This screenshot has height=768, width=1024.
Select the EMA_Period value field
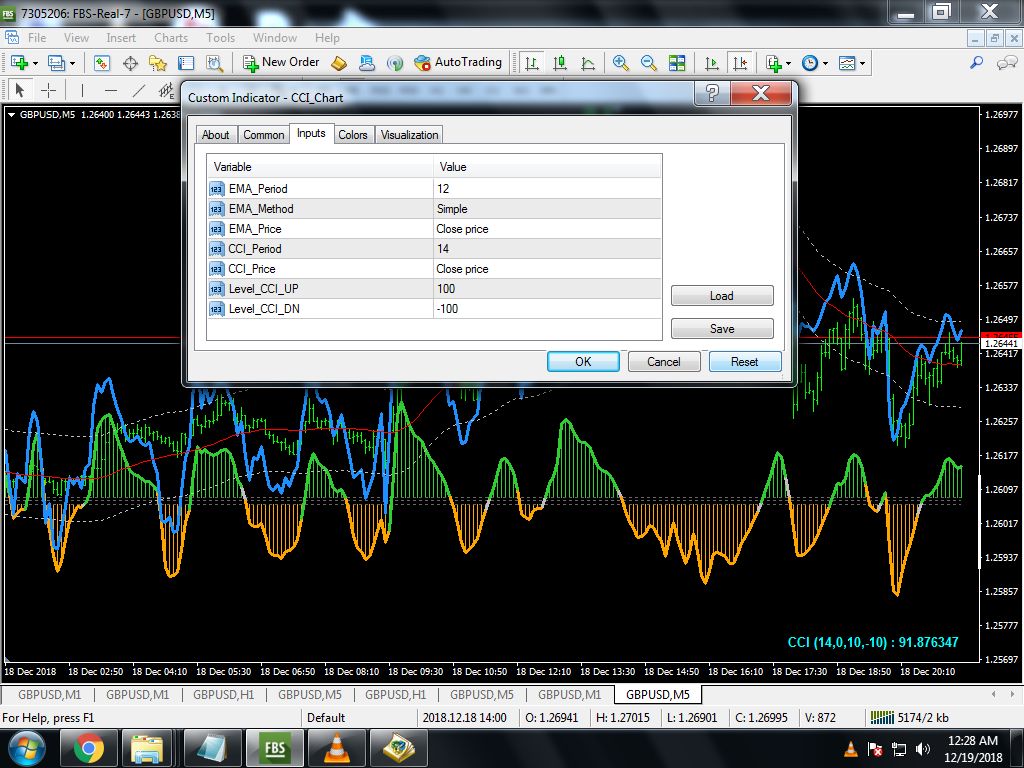click(x=547, y=189)
